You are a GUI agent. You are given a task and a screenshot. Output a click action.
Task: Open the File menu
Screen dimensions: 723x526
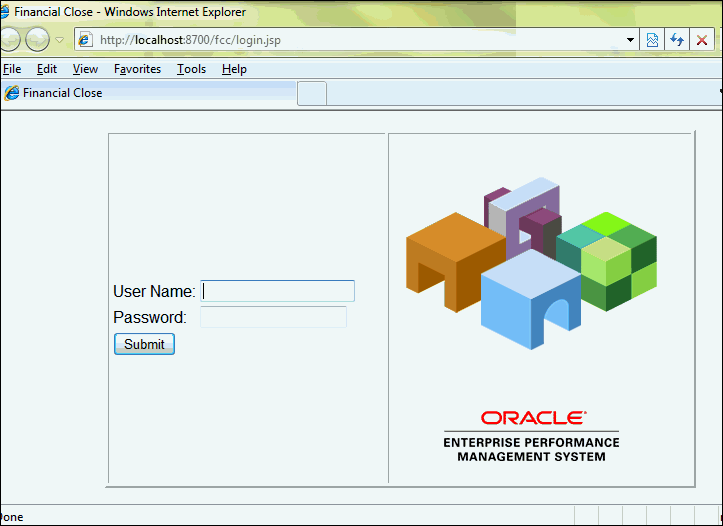click(12, 69)
